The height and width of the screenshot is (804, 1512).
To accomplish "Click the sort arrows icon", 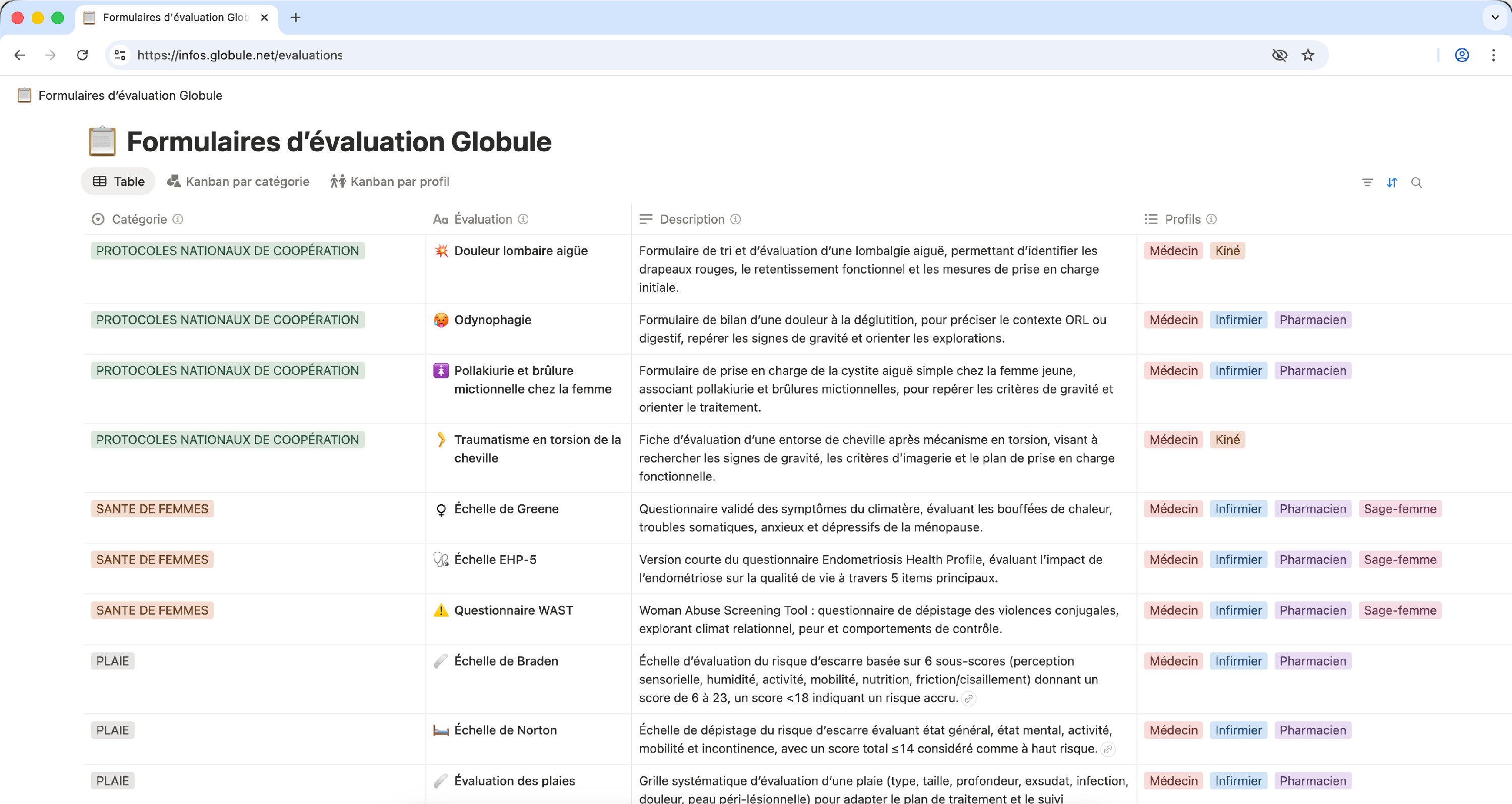I will pos(1392,182).
